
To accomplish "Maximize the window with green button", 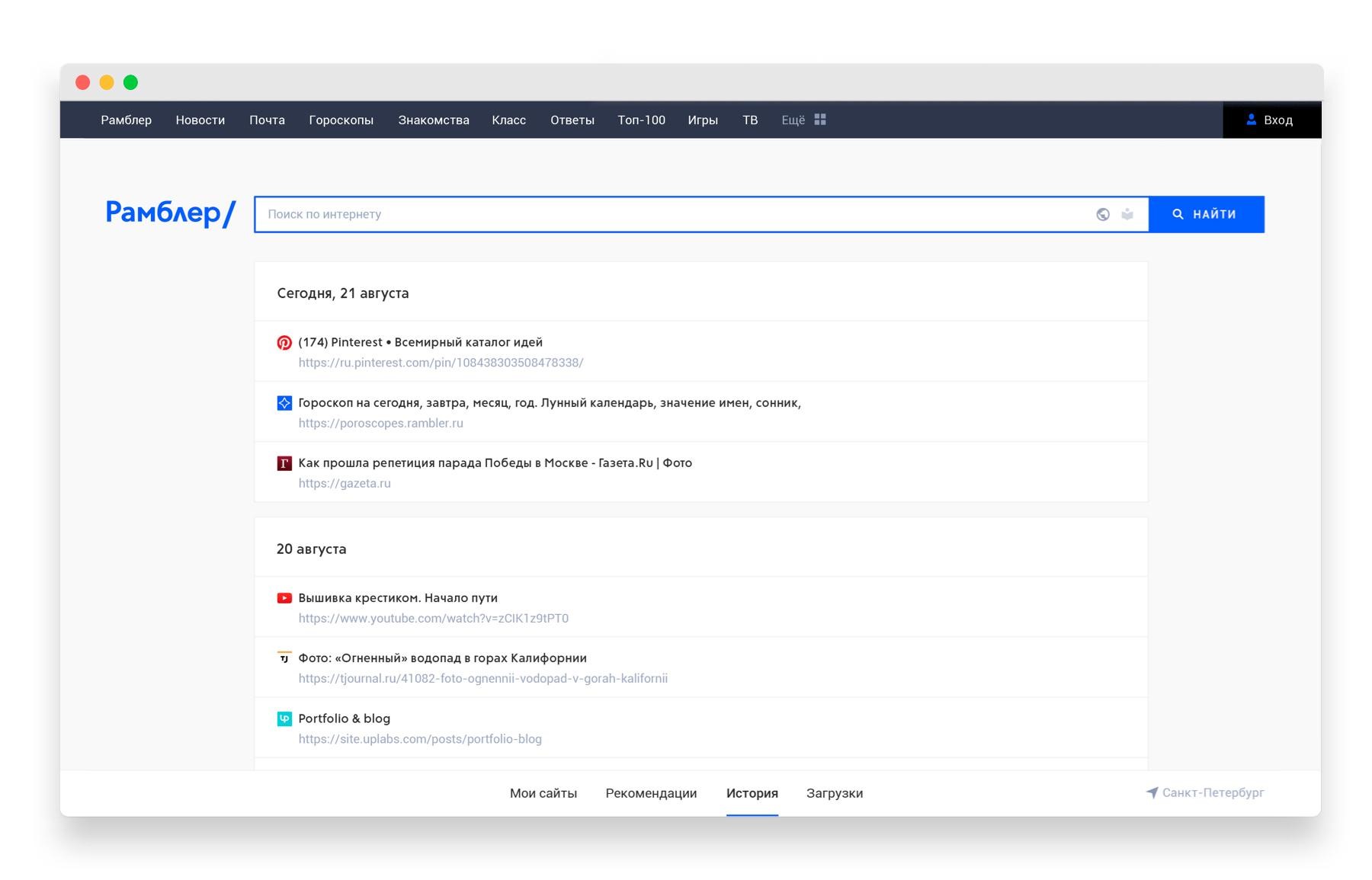I will [131, 82].
